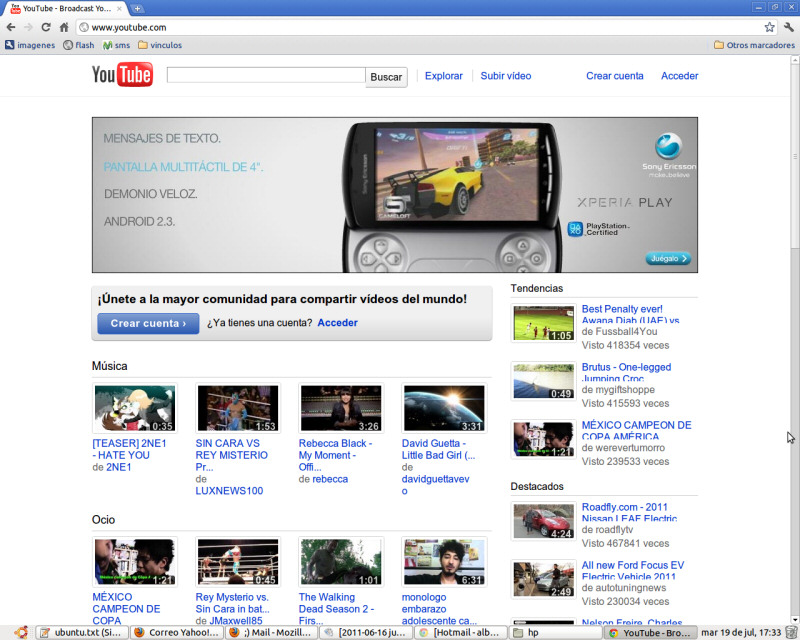800x640 pixels.
Task: Open the Chrome wrench settings menu
Action: 789,27
